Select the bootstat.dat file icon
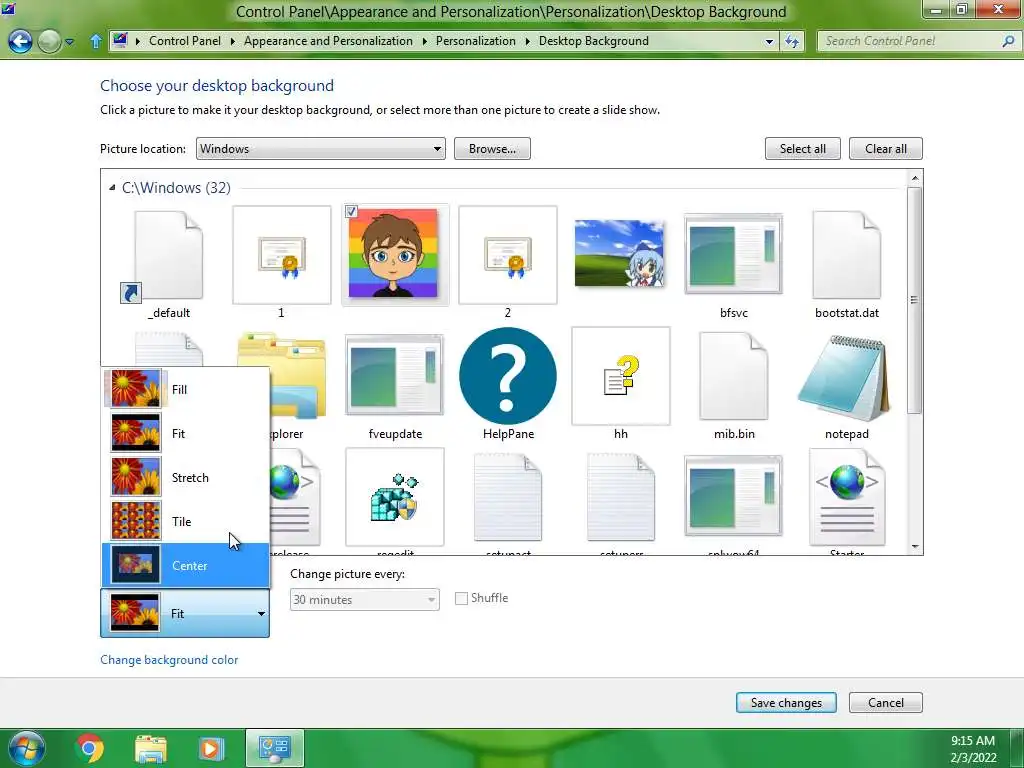The image size is (1024, 768). [x=846, y=255]
